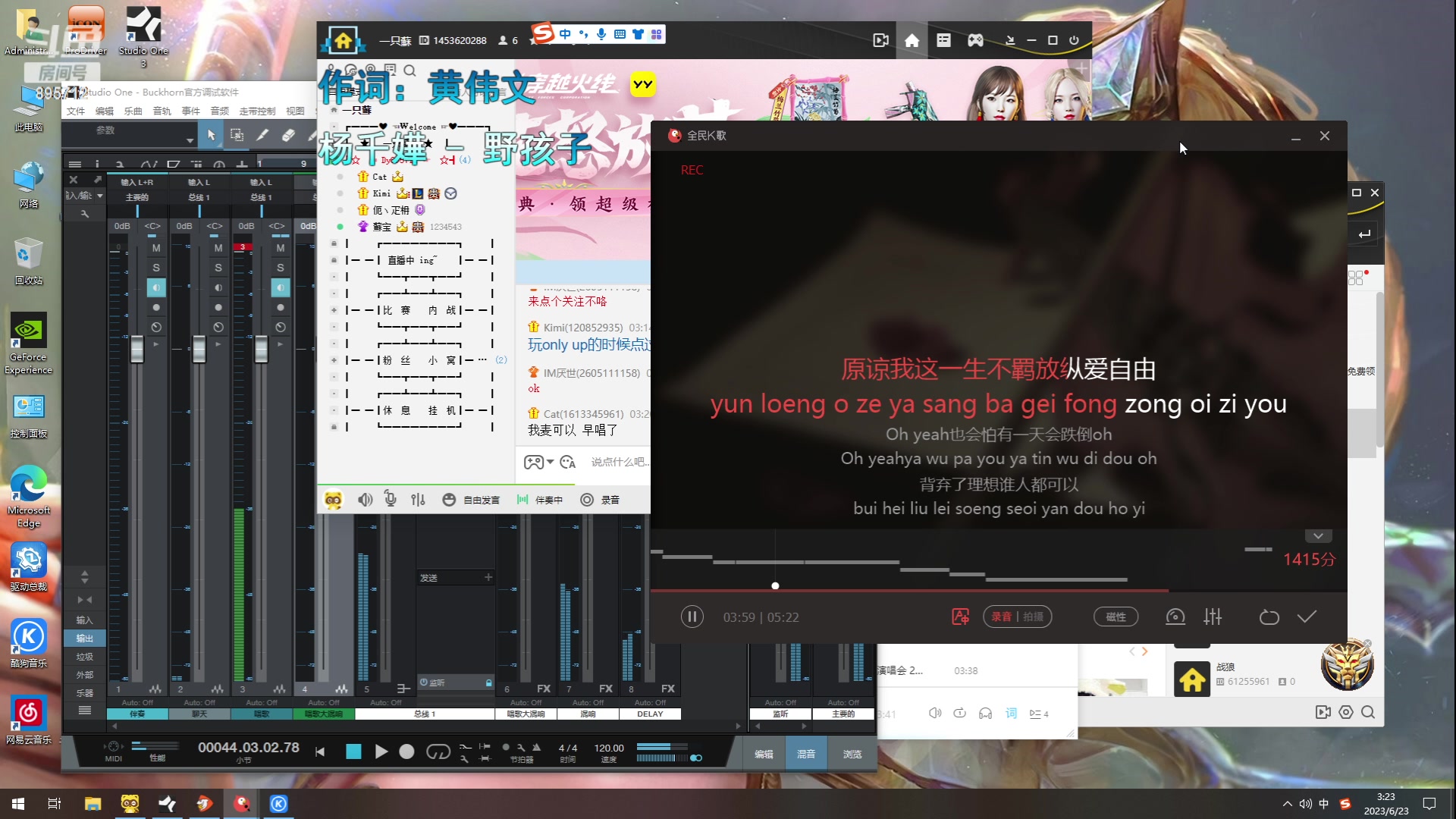Switch to the 混音 tab in Studio One

click(806, 753)
